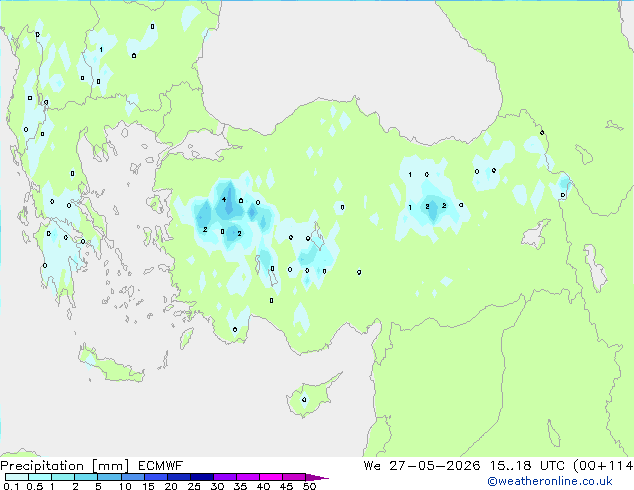Viewport: 634px width, 490px height.
Task: Click the 35–40 mm legend color swatch
Action: 247,477
